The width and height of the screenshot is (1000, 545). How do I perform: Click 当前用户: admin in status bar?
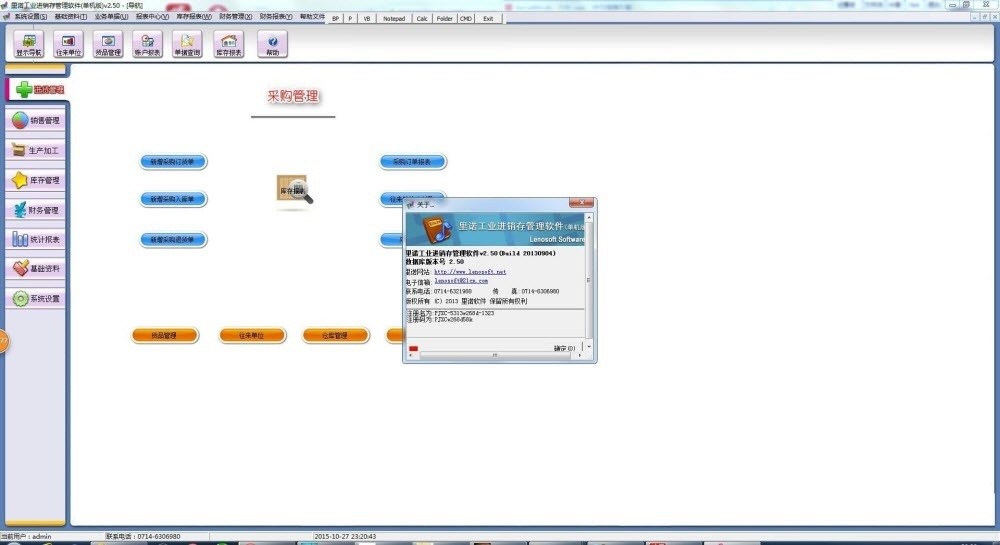26,537
